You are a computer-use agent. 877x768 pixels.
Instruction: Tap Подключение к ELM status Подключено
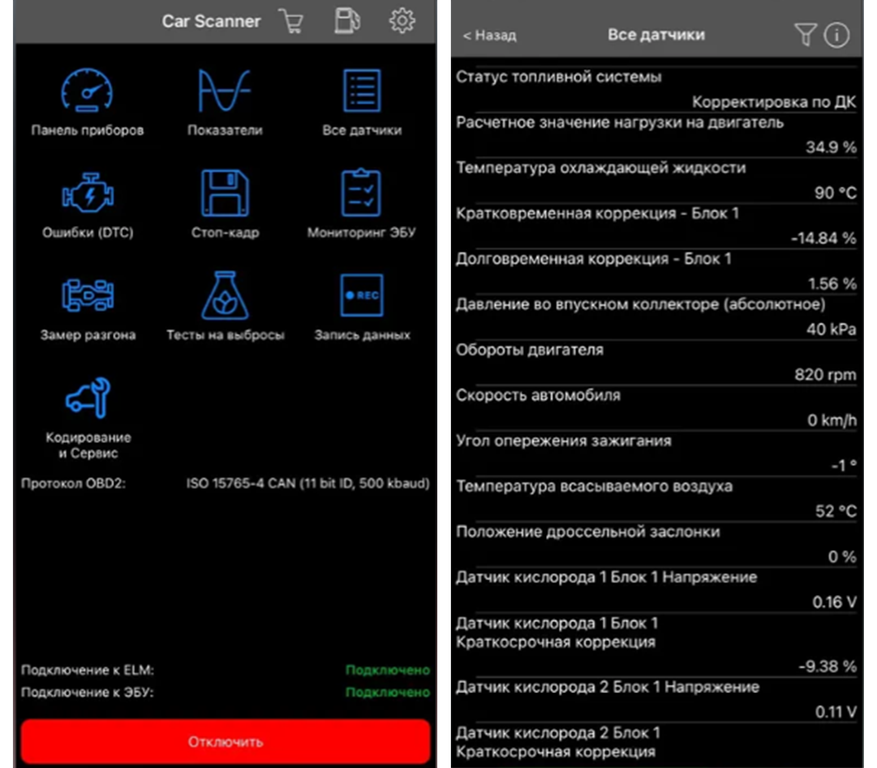click(x=388, y=670)
